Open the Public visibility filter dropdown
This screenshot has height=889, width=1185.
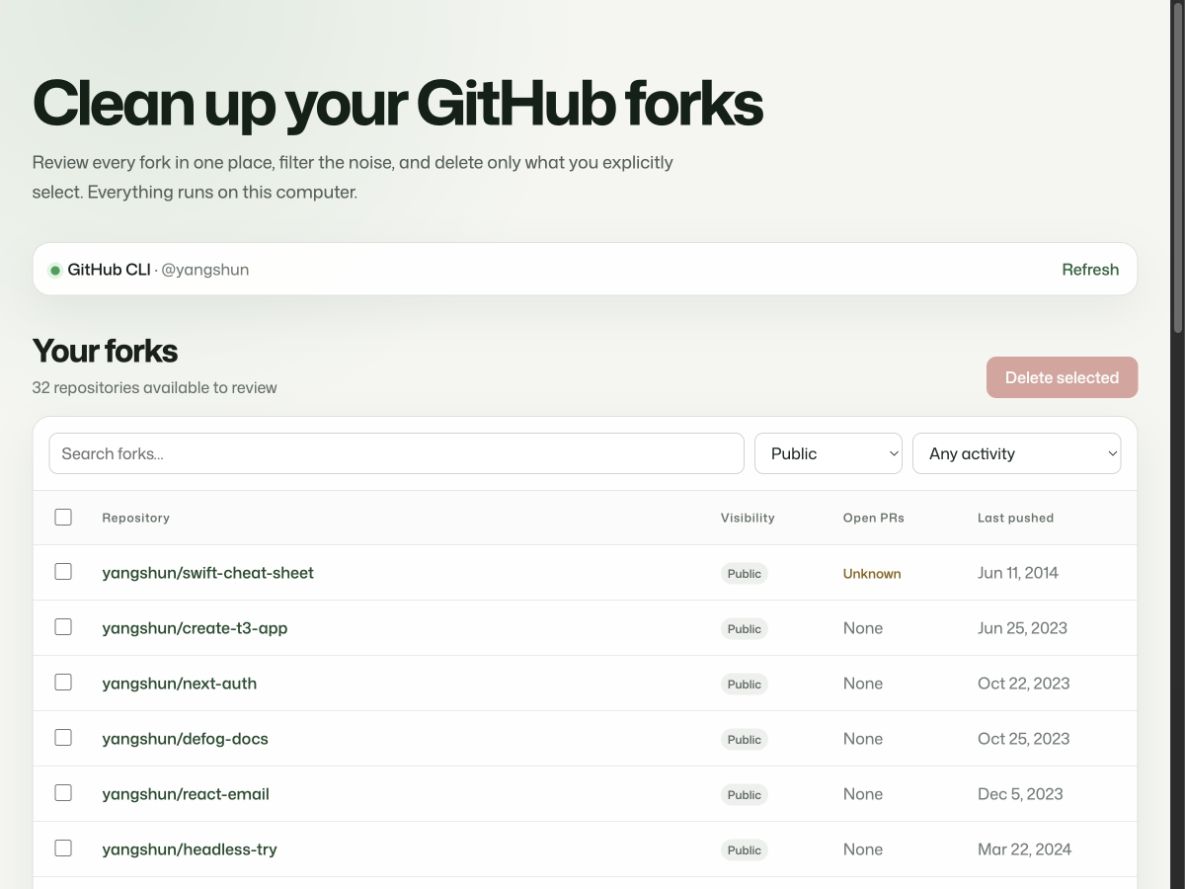[x=828, y=454]
